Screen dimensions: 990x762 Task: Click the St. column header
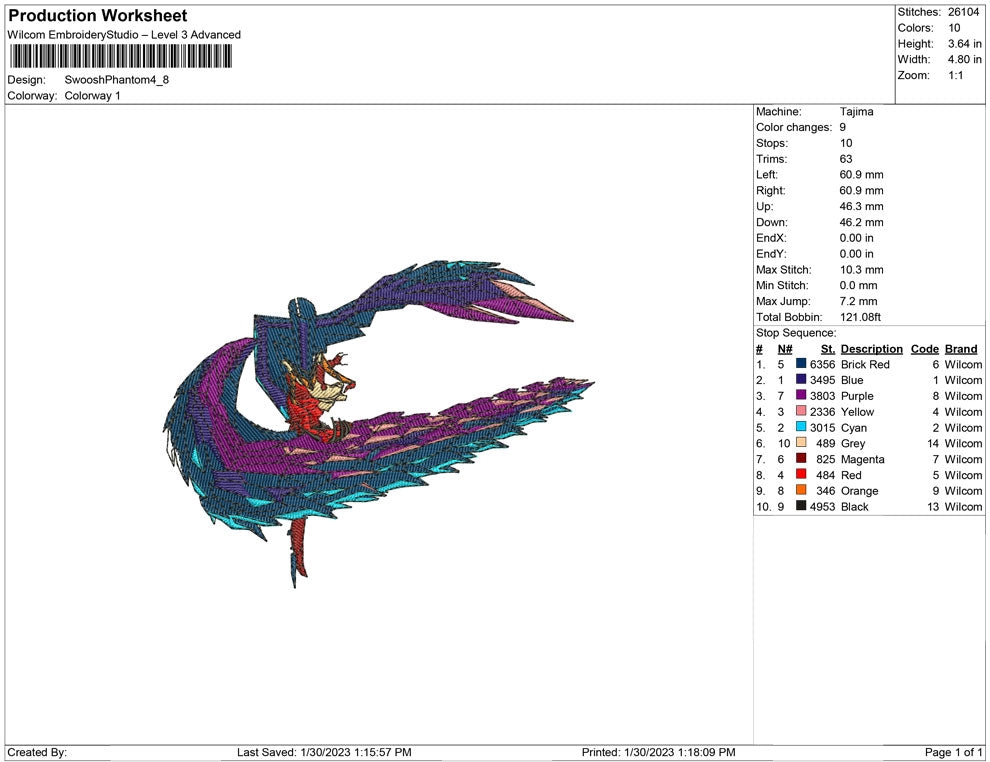(x=827, y=349)
